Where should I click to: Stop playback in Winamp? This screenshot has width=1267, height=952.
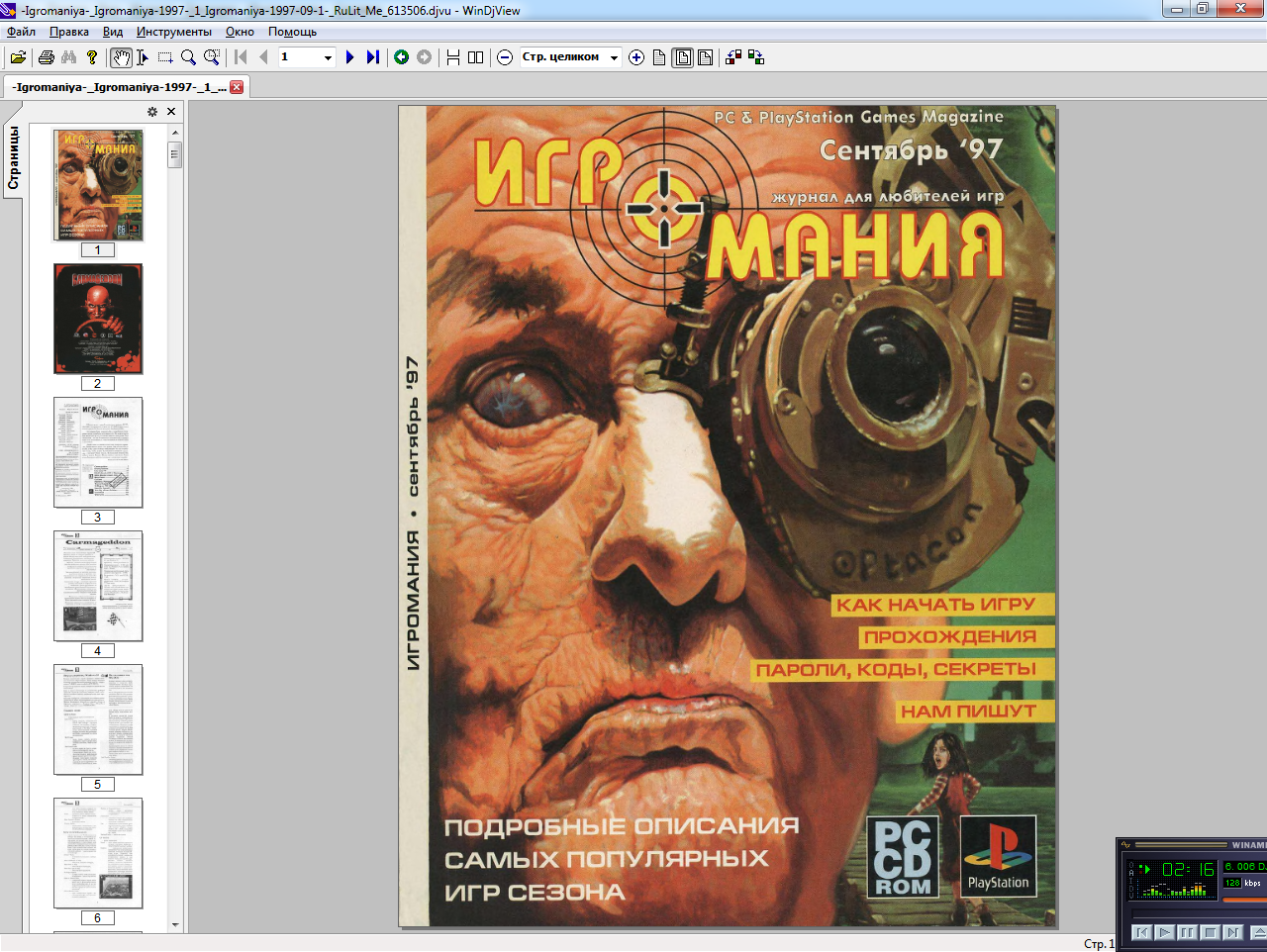[1210, 932]
